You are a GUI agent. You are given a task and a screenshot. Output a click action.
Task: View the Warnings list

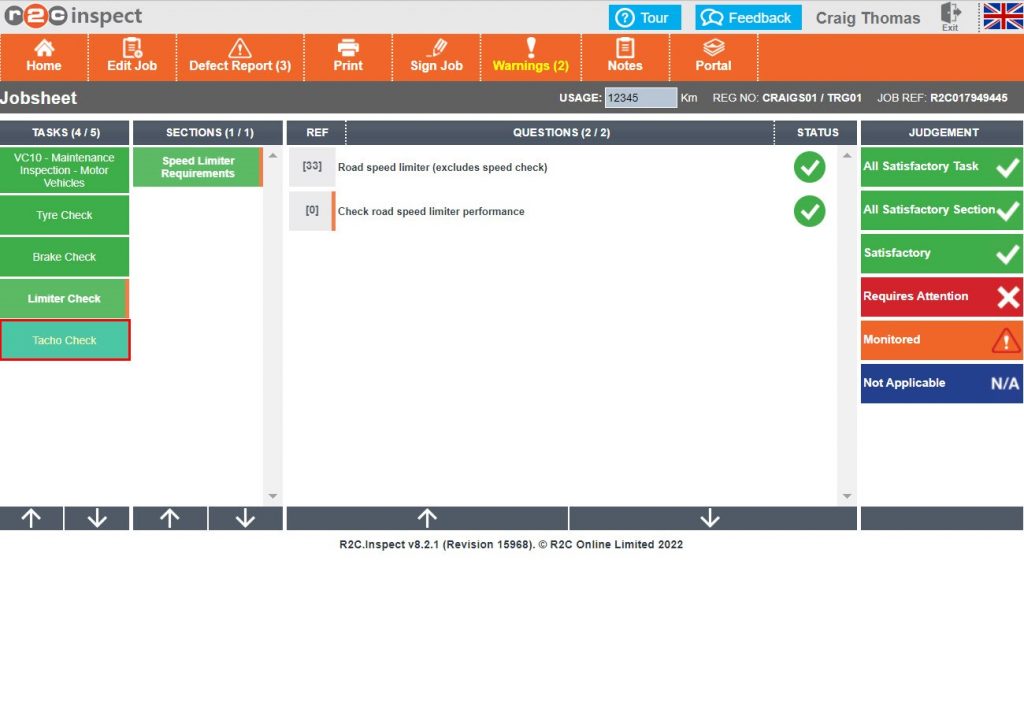(530, 57)
